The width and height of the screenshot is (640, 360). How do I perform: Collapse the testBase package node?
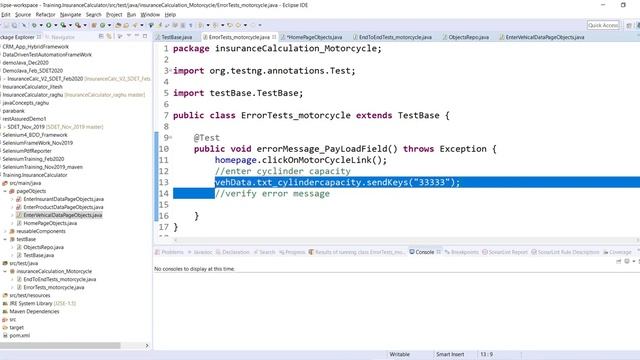point(5,239)
